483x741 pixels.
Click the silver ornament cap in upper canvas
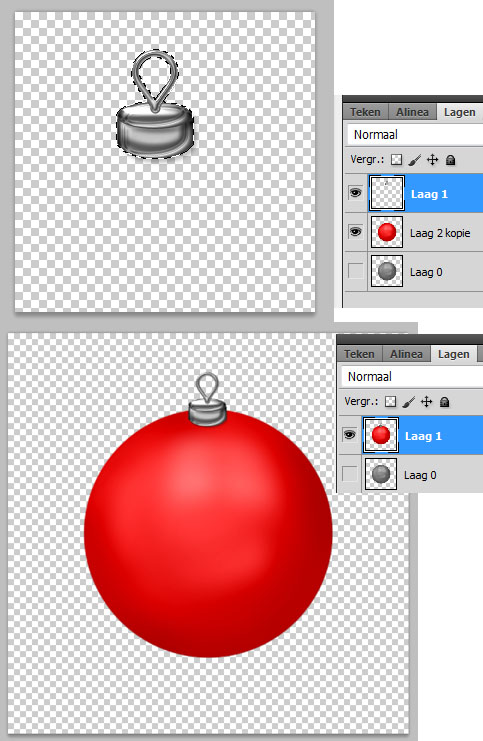pyautogui.click(x=155, y=131)
